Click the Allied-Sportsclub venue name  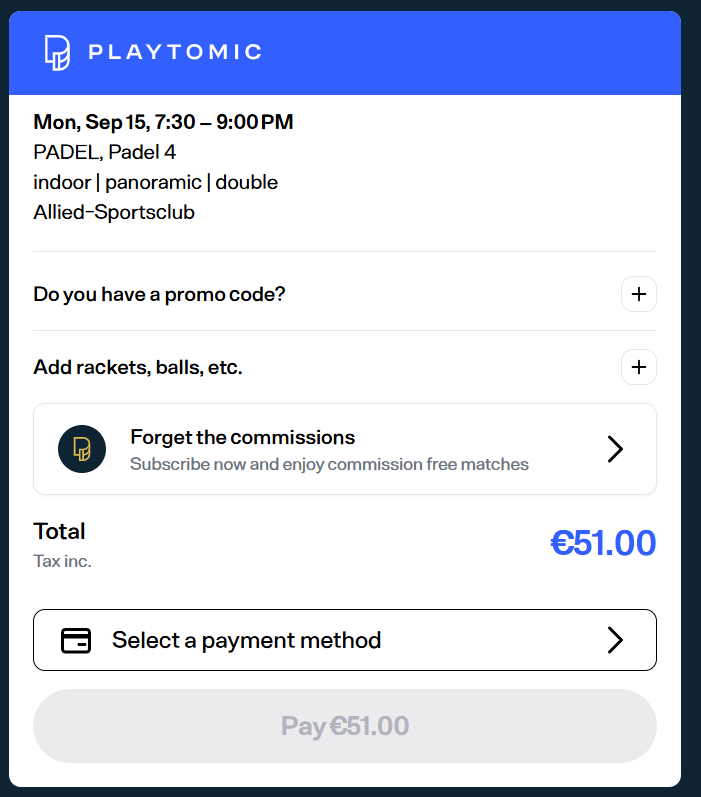point(113,212)
